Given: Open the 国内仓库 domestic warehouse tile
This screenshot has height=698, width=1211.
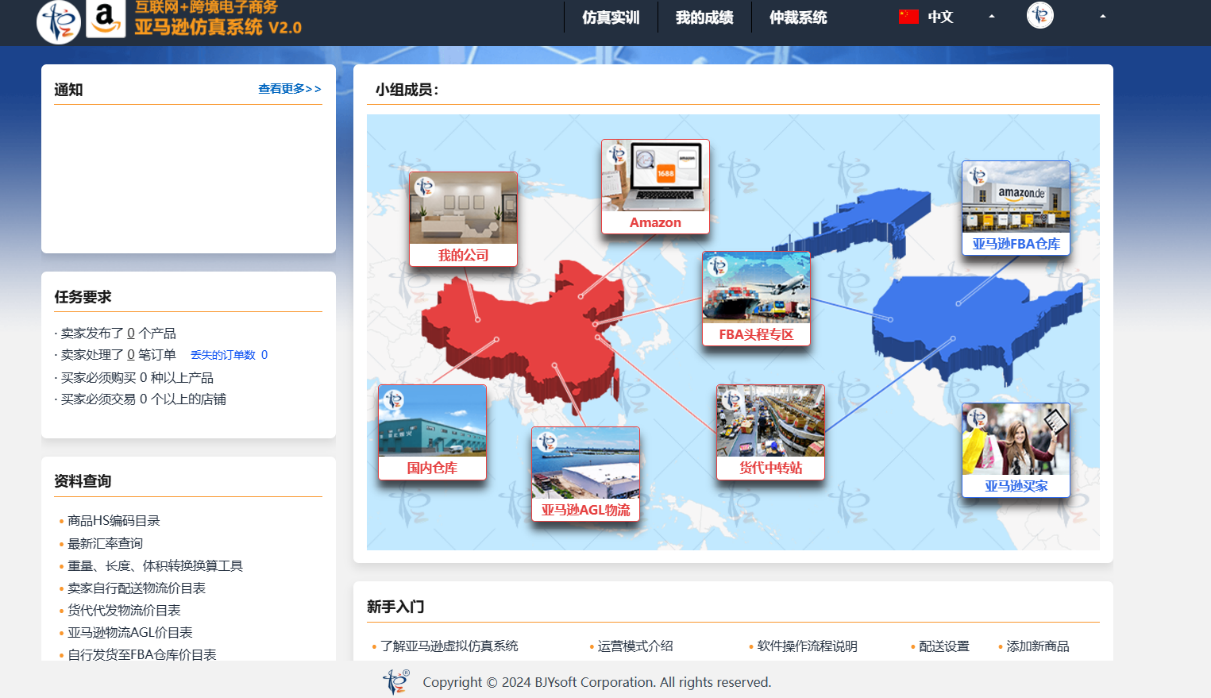Looking at the screenshot, I should tap(432, 432).
